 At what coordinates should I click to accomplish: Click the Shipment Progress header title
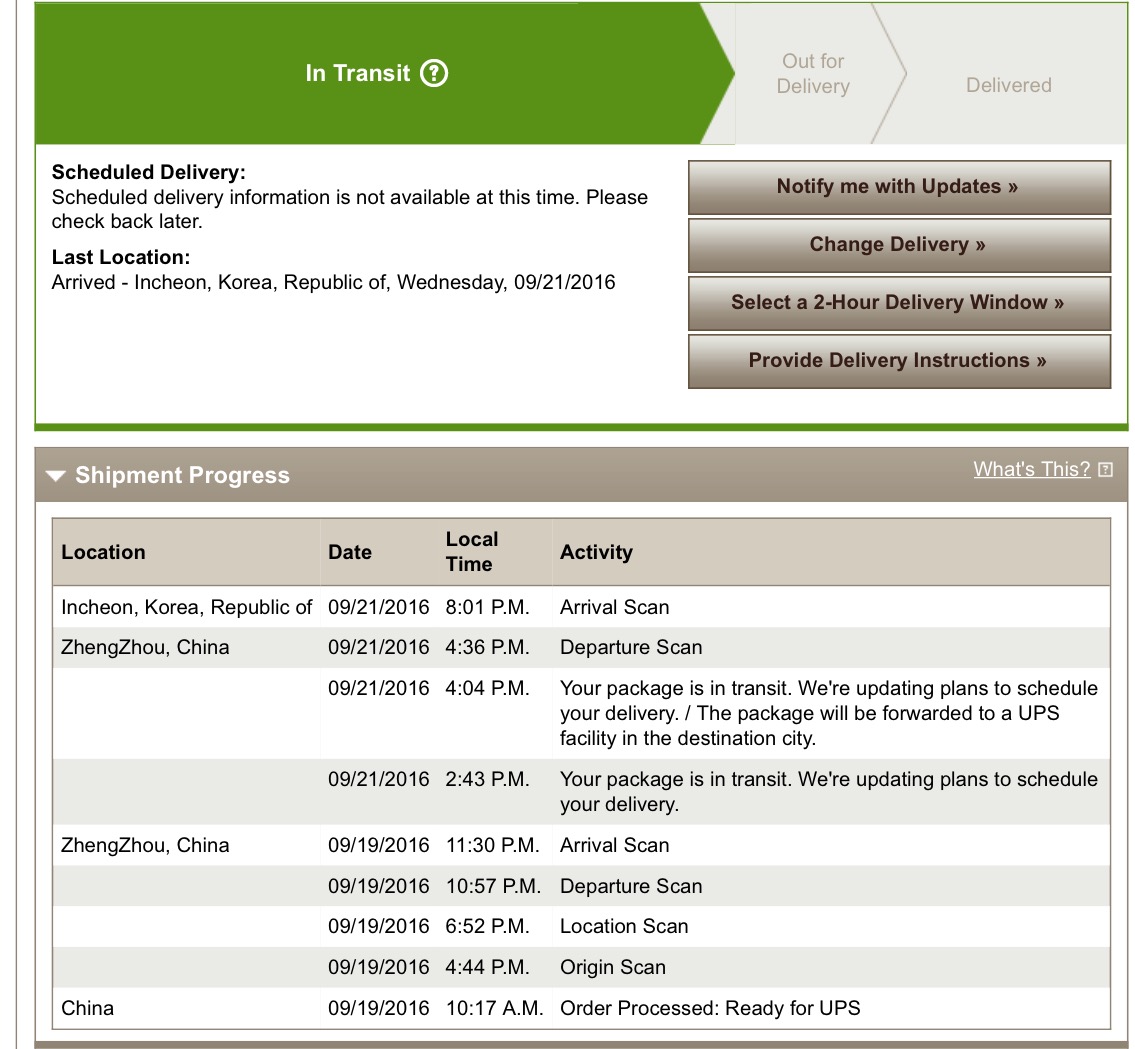[182, 475]
